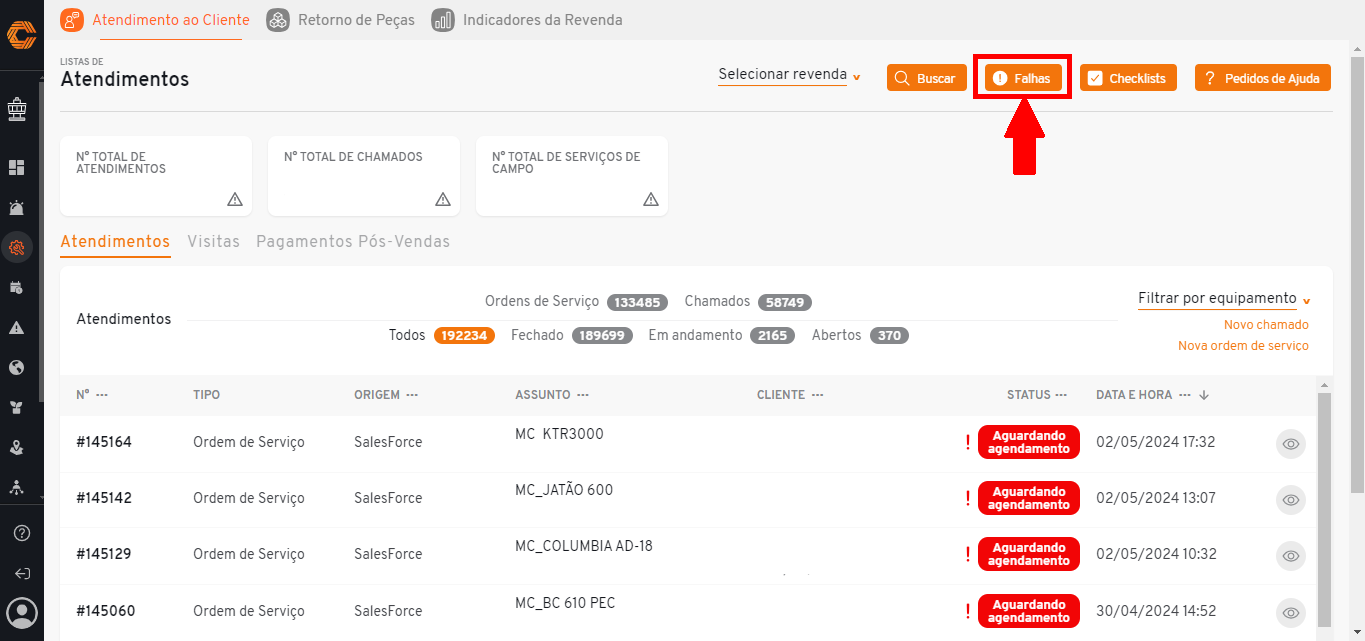
Task: Switch to Atendimento ao Cliente tab
Action: (155, 20)
